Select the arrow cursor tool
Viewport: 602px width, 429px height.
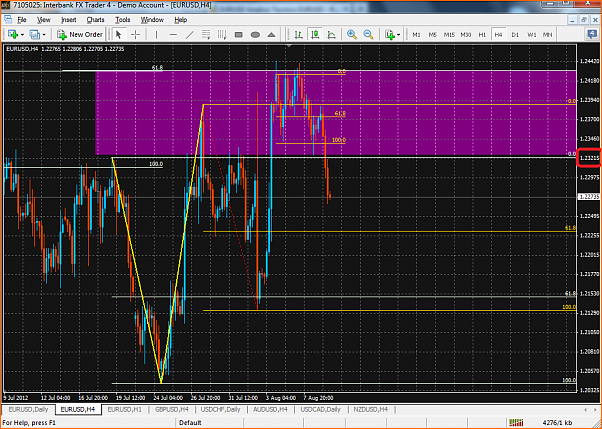click(x=118, y=35)
